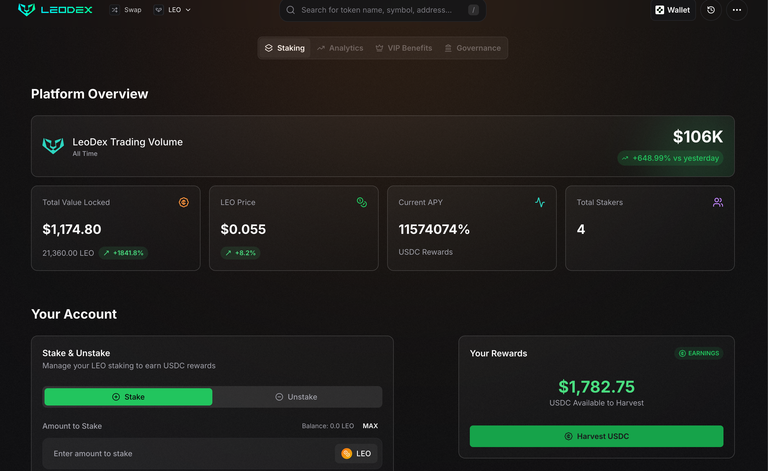Screen dimensions: 768x471
Task: Click the LEO token chip in input
Action: pyautogui.click(x=356, y=453)
